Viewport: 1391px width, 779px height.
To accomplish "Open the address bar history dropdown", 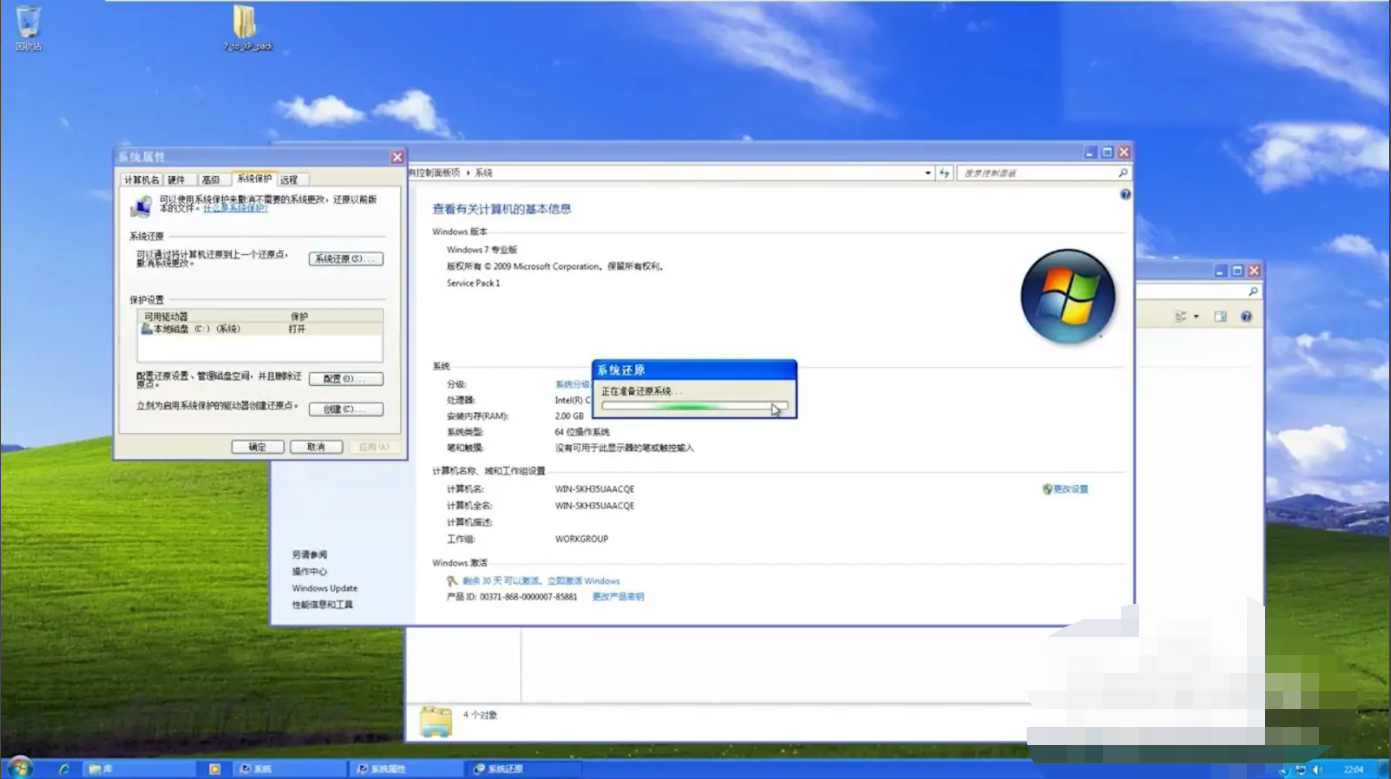I will tap(928, 173).
